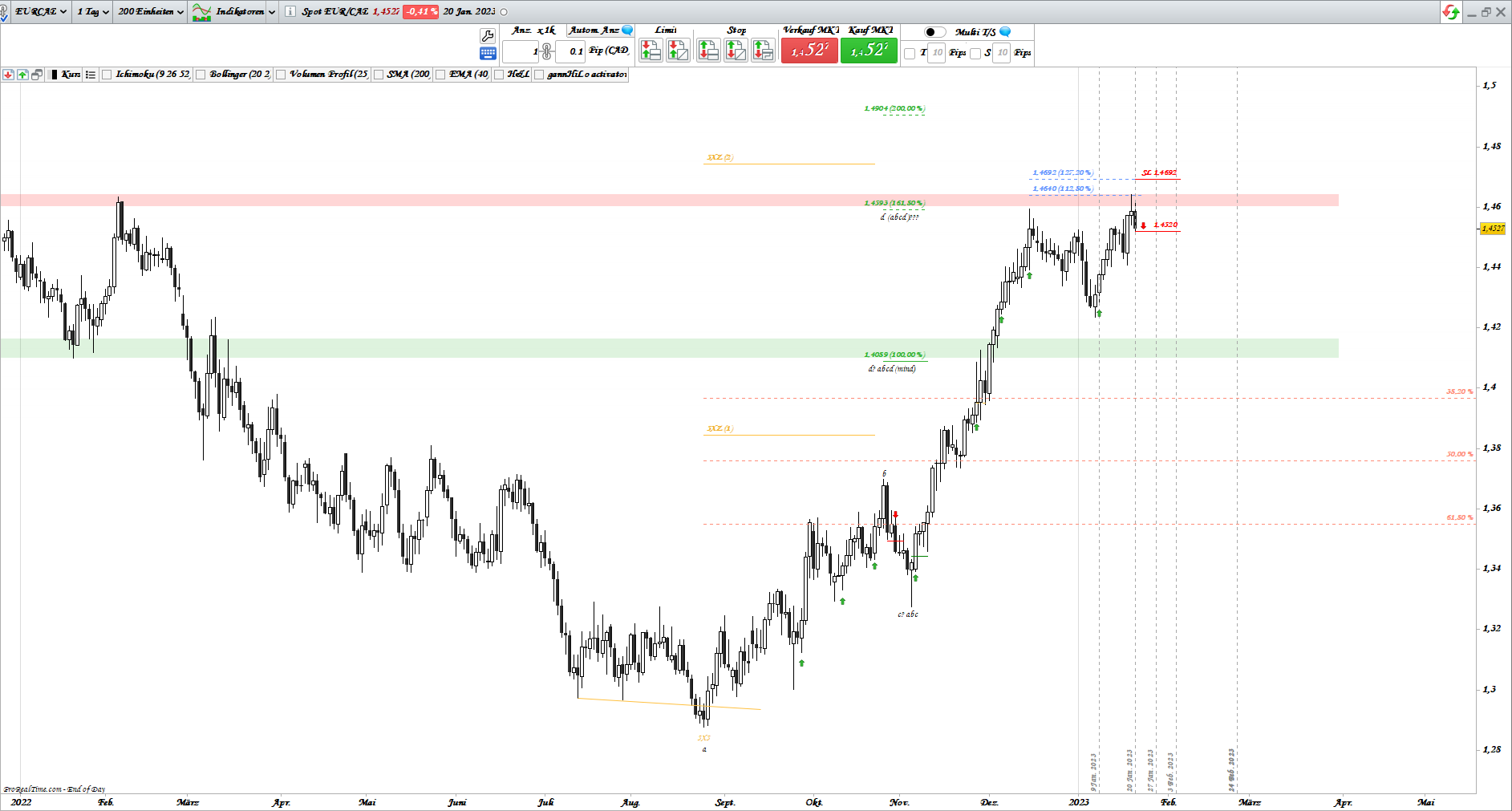
Task: Click the 38,20 % retracement label
Action: click(x=1460, y=391)
